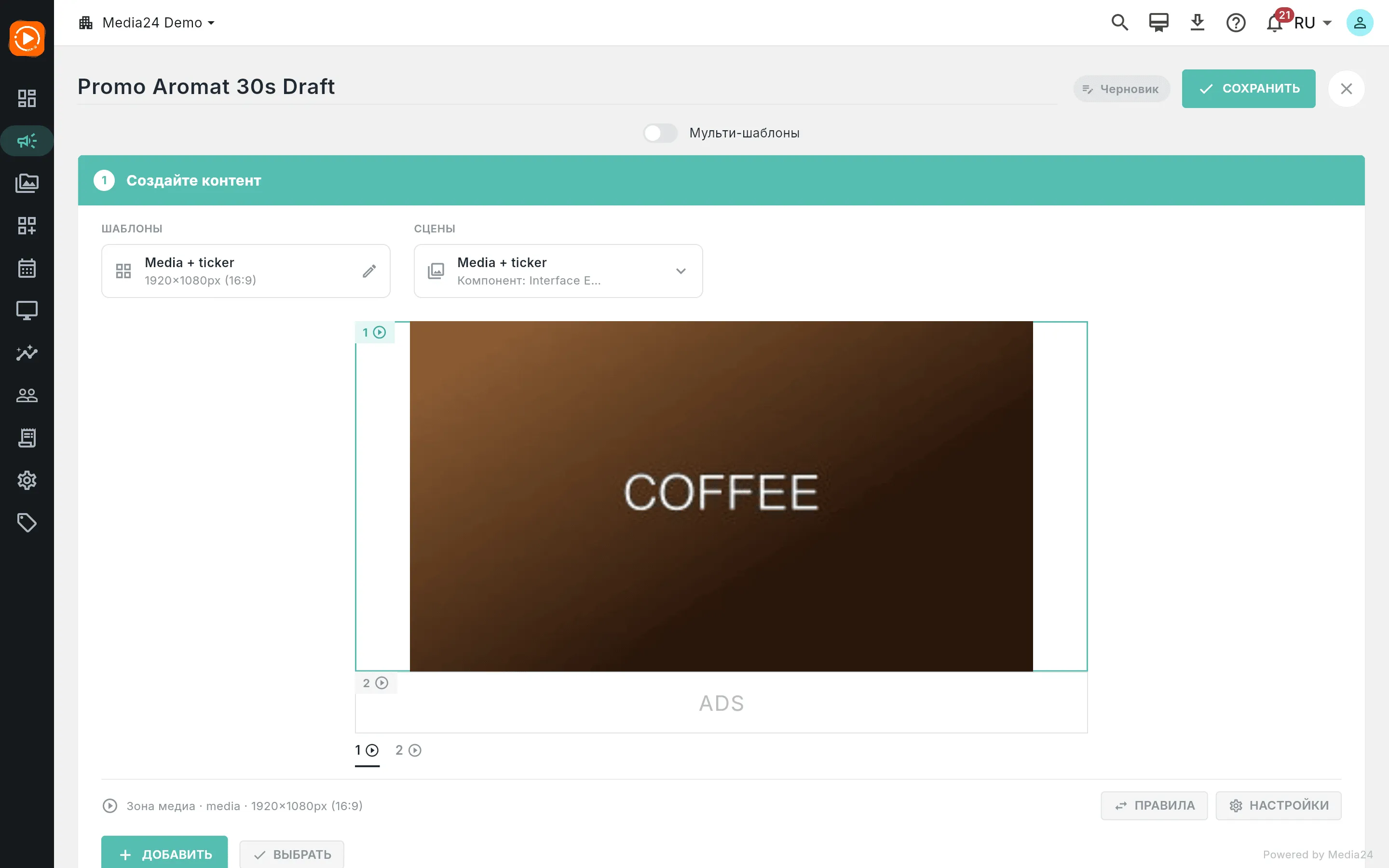Open the media library sidebar icon
The width and height of the screenshot is (1389, 868).
coord(27,183)
